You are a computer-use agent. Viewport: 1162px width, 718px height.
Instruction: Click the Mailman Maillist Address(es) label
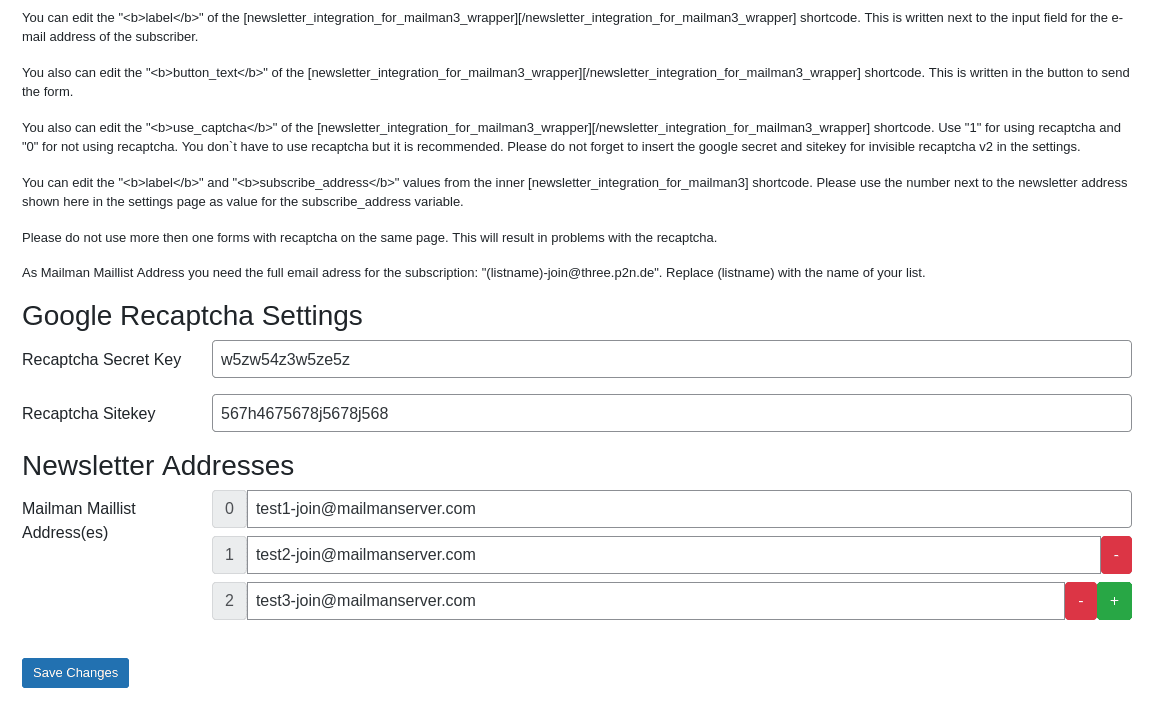pyautogui.click(x=79, y=520)
